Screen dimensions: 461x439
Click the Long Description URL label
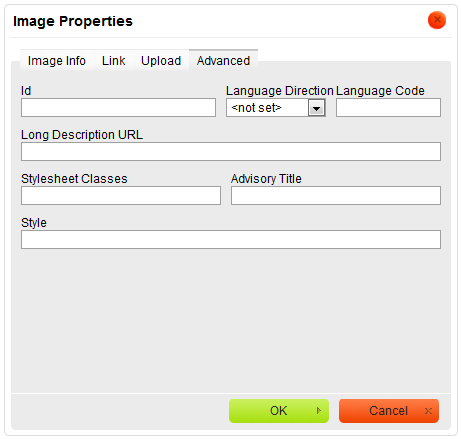tap(82, 135)
